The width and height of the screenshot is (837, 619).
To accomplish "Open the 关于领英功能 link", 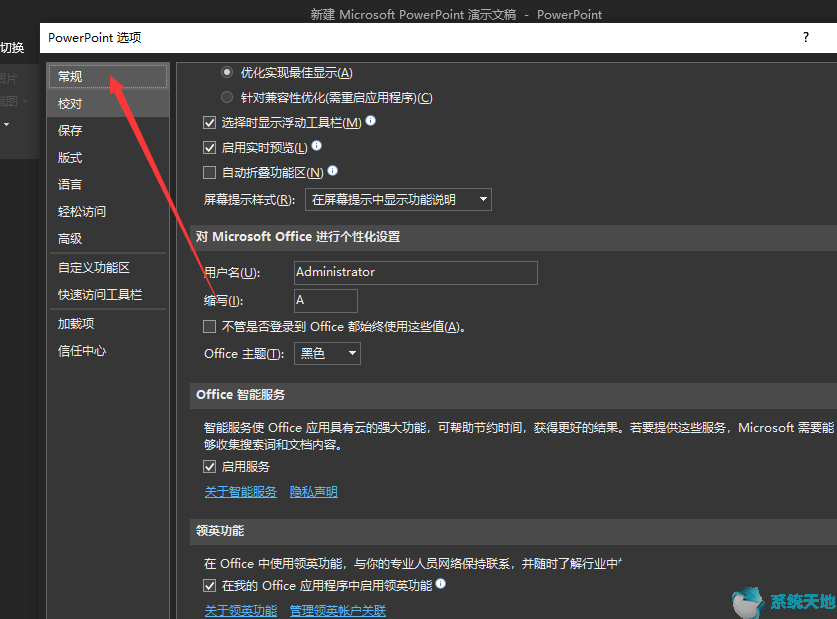I will coord(241,610).
